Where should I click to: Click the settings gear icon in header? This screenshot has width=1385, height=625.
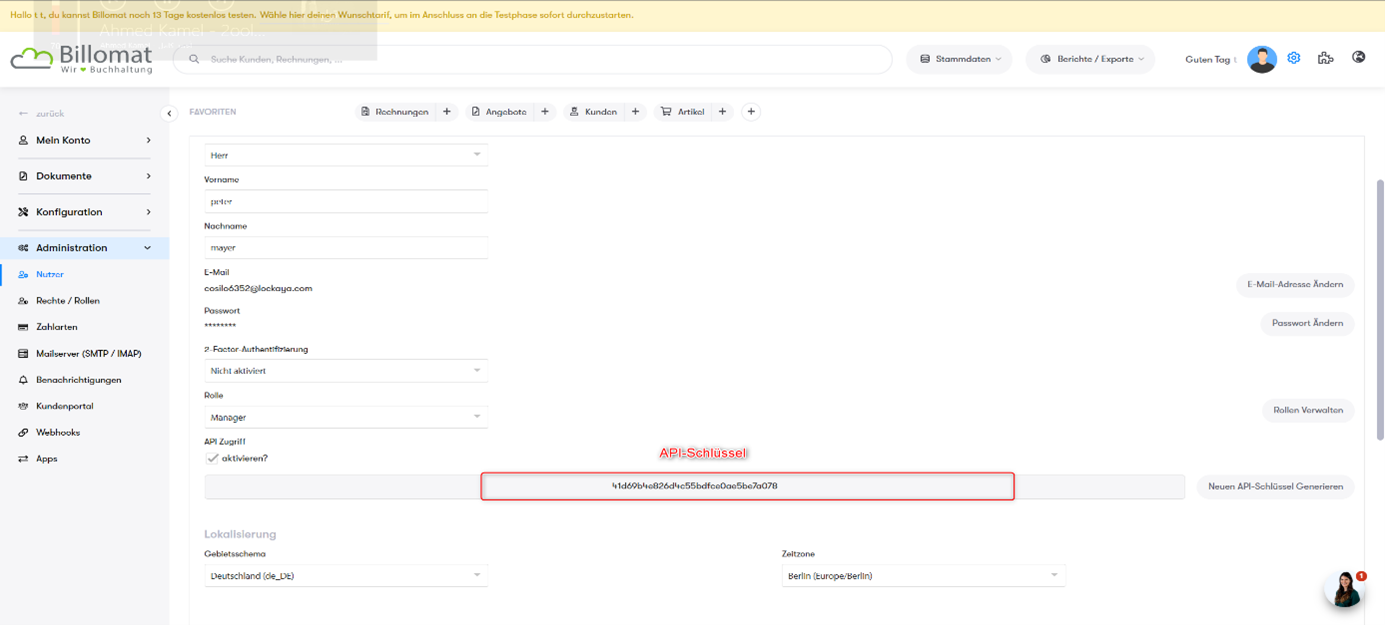click(1293, 58)
